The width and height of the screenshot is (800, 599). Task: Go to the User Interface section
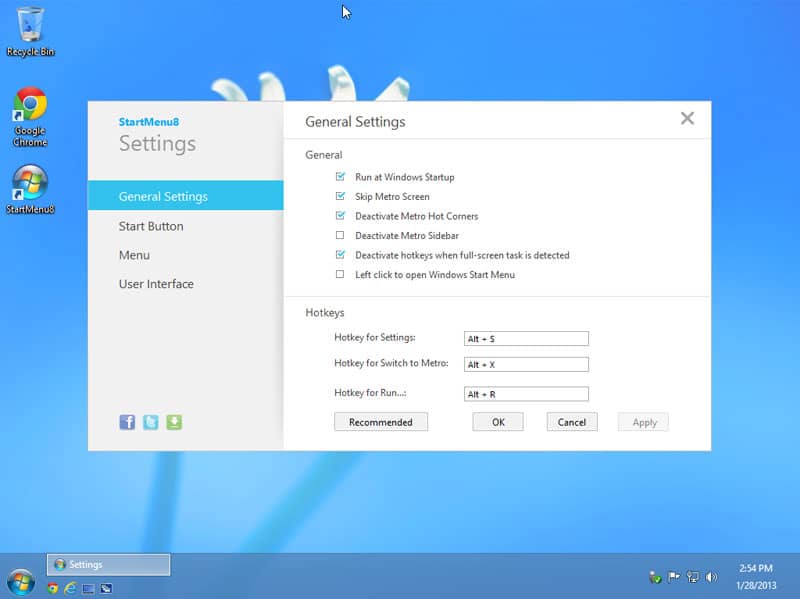pos(156,284)
